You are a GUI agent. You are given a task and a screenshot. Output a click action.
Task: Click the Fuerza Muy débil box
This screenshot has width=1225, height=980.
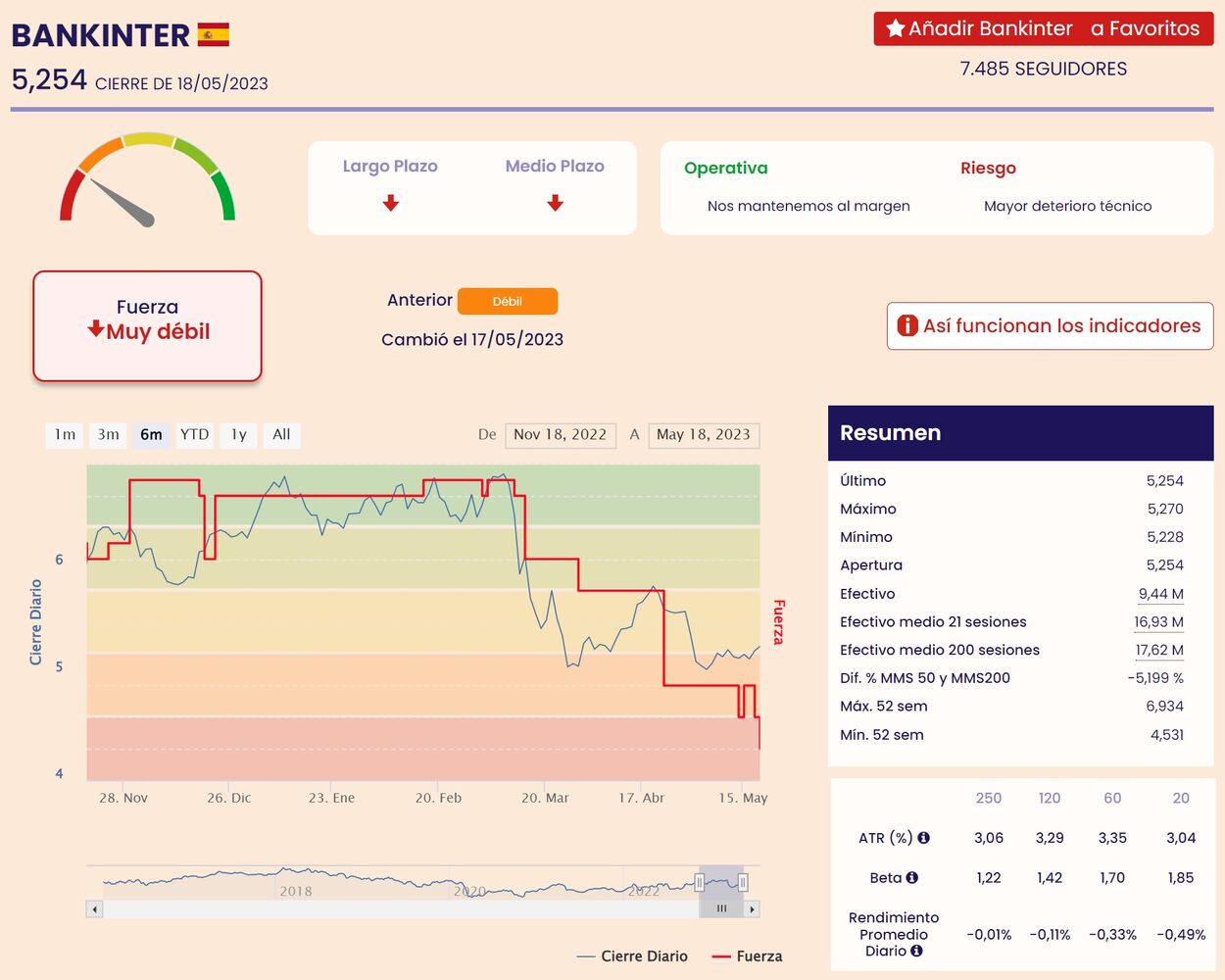coord(148,325)
